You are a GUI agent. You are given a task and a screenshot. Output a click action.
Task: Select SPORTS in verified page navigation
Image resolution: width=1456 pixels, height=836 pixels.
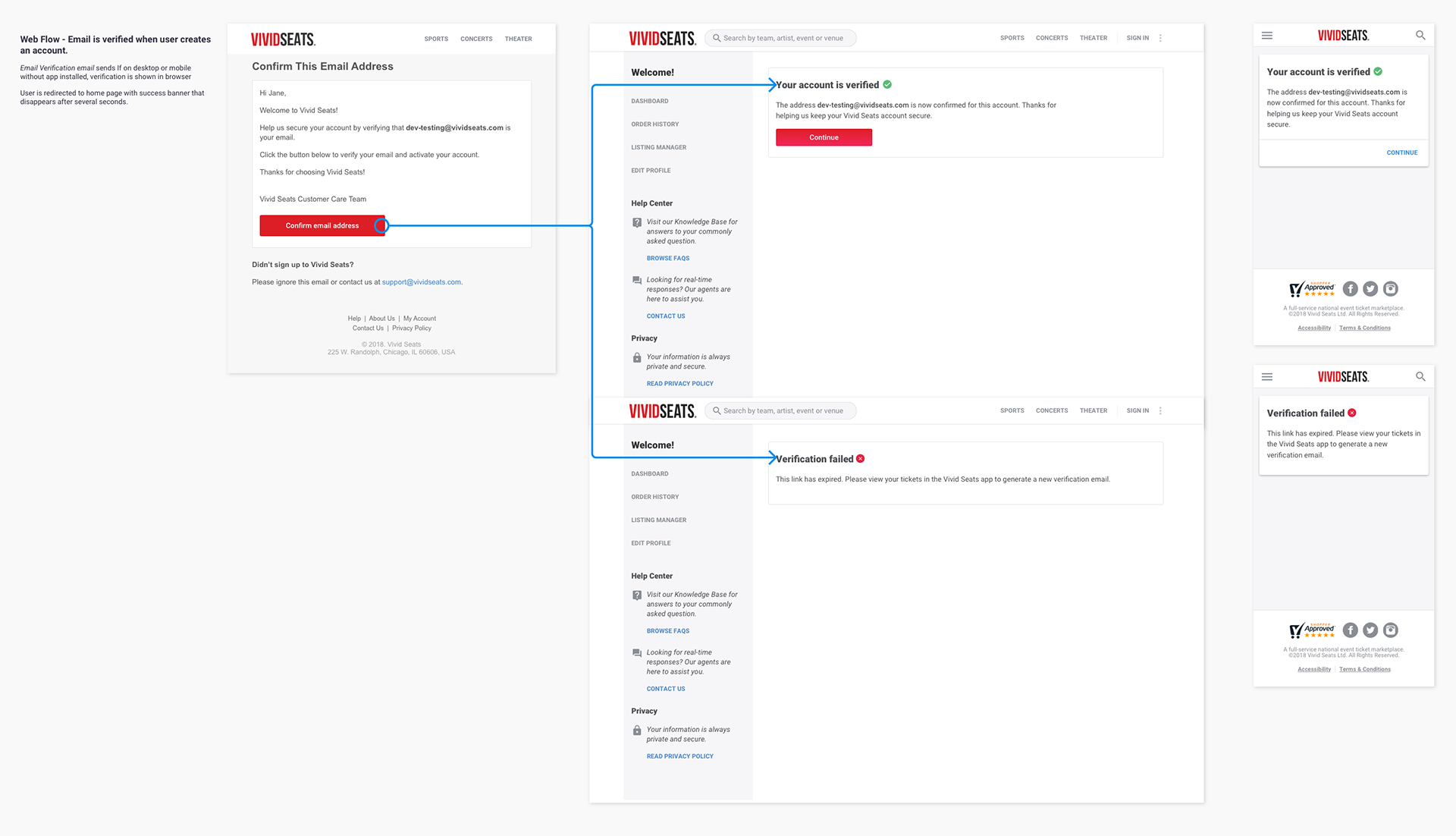pos(1012,38)
